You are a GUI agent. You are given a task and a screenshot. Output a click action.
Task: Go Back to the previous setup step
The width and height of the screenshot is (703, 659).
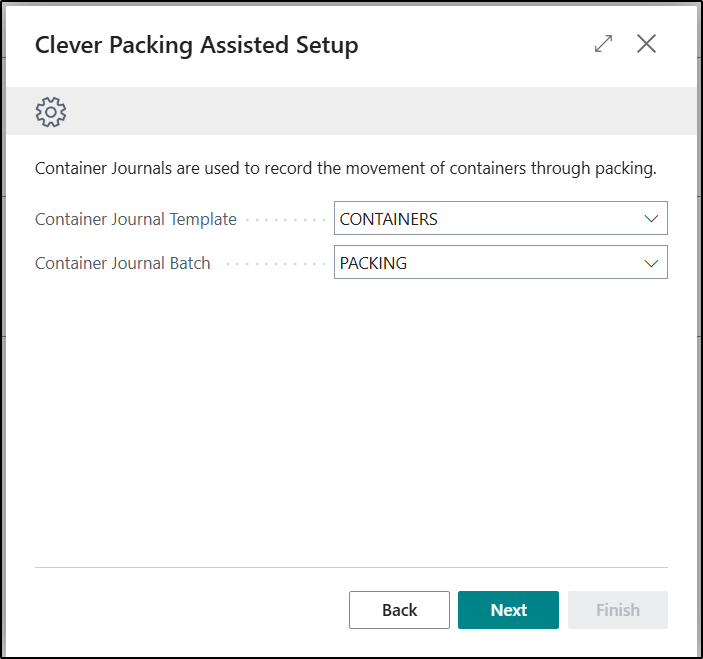(x=399, y=610)
